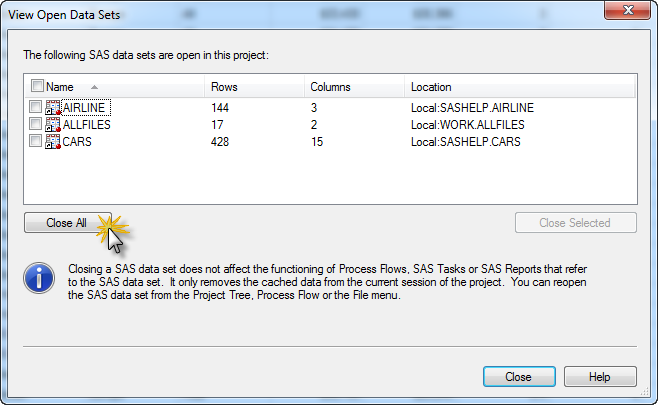
Task: Select the Local:SASHELP.CARS location entry
Action: pos(465,142)
